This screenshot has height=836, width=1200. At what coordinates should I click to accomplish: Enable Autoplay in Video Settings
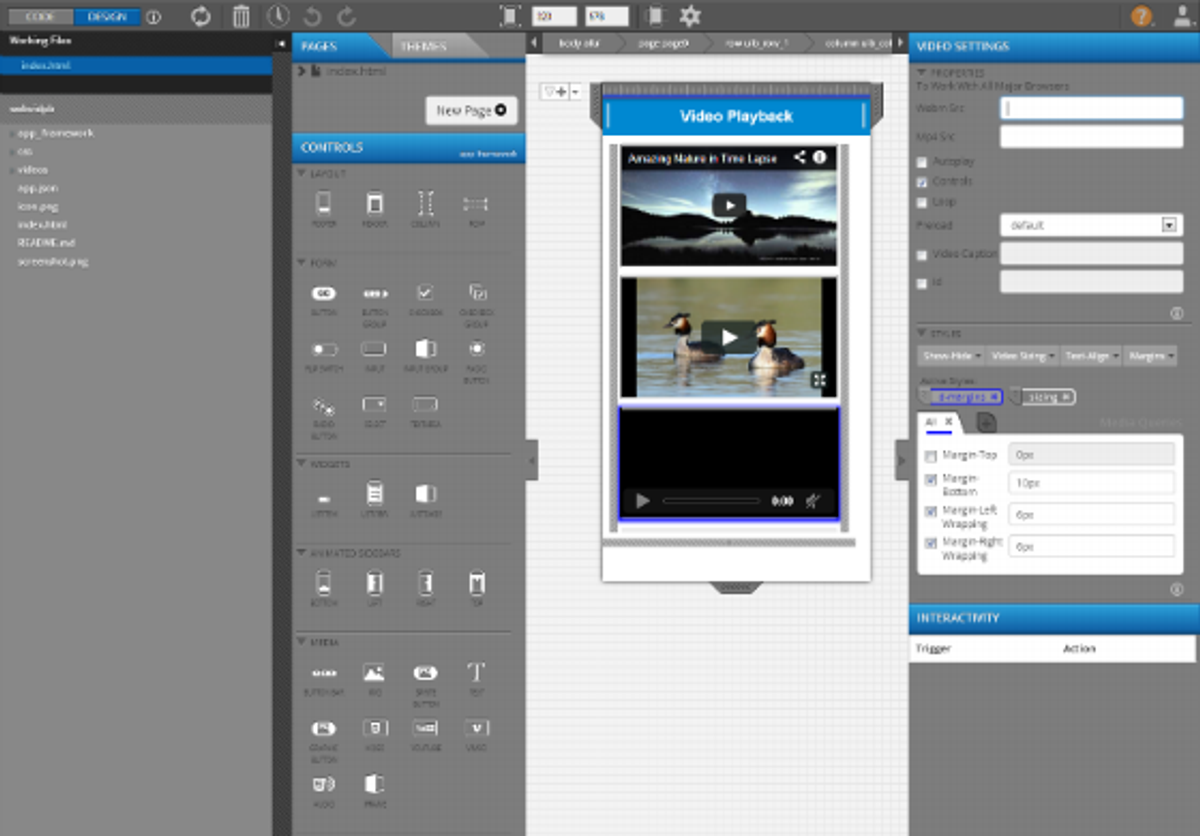click(921, 161)
